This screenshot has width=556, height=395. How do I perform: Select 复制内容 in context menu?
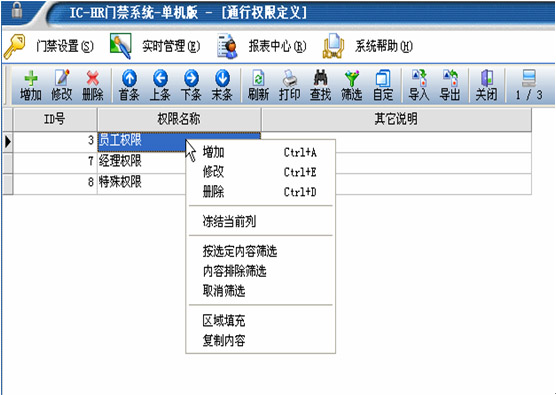(x=260, y=341)
